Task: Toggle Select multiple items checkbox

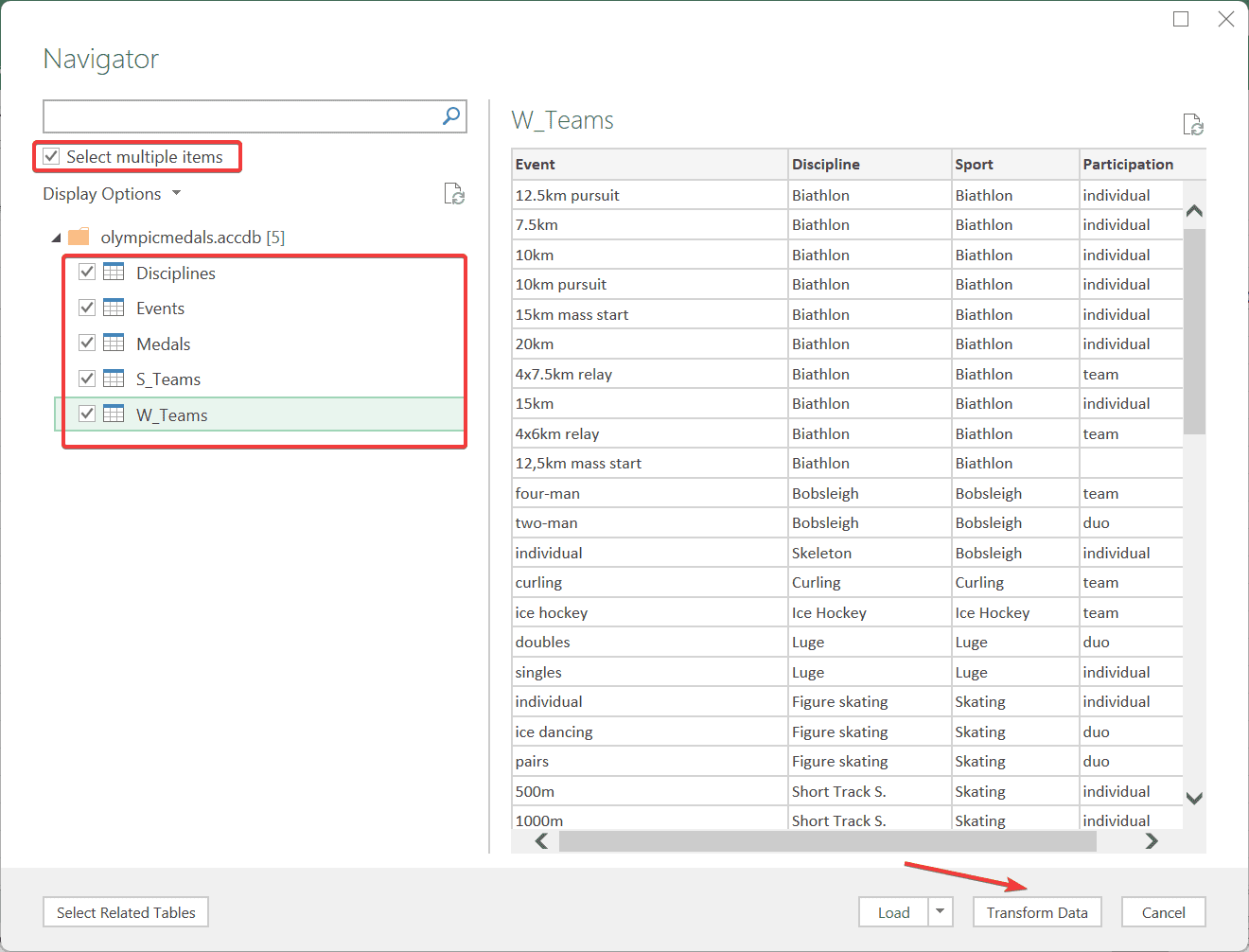Action: [51, 156]
